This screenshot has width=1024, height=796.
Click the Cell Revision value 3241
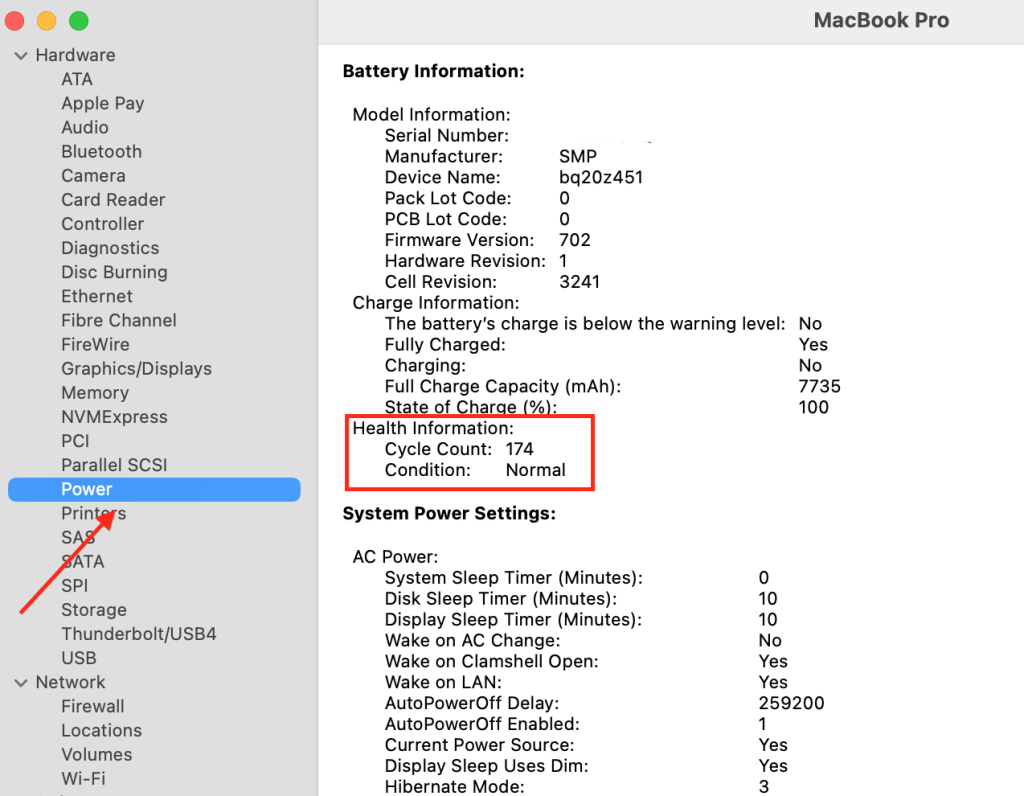(x=579, y=282)
